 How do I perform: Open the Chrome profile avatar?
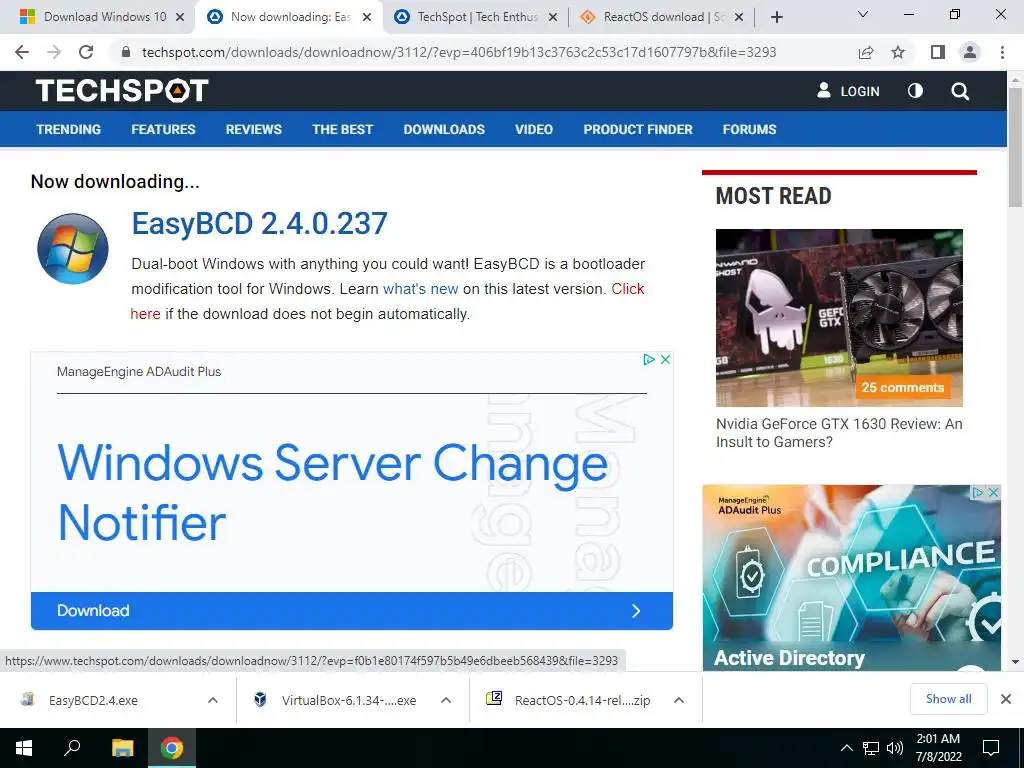point(970,52)
